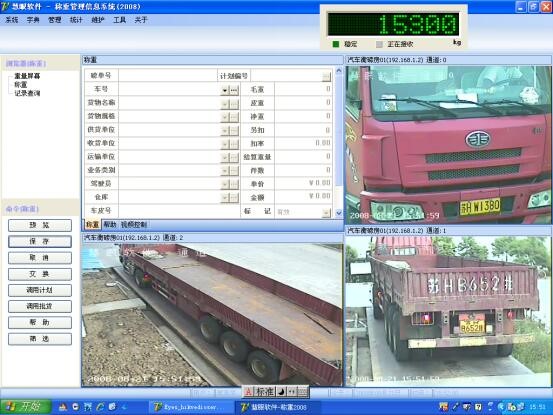
Task: Click the moon icon on IME bar
Action: 282,391
